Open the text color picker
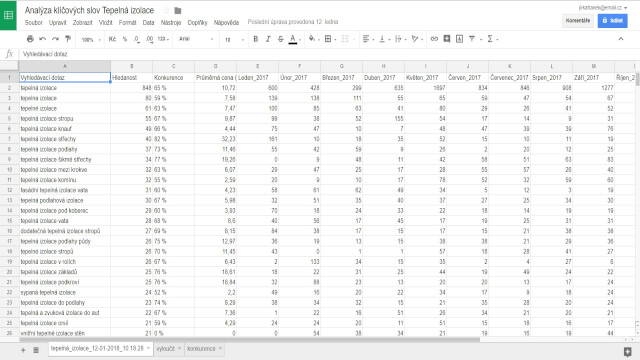This screenshot has height=360, width=640. (x=293, y=39)
